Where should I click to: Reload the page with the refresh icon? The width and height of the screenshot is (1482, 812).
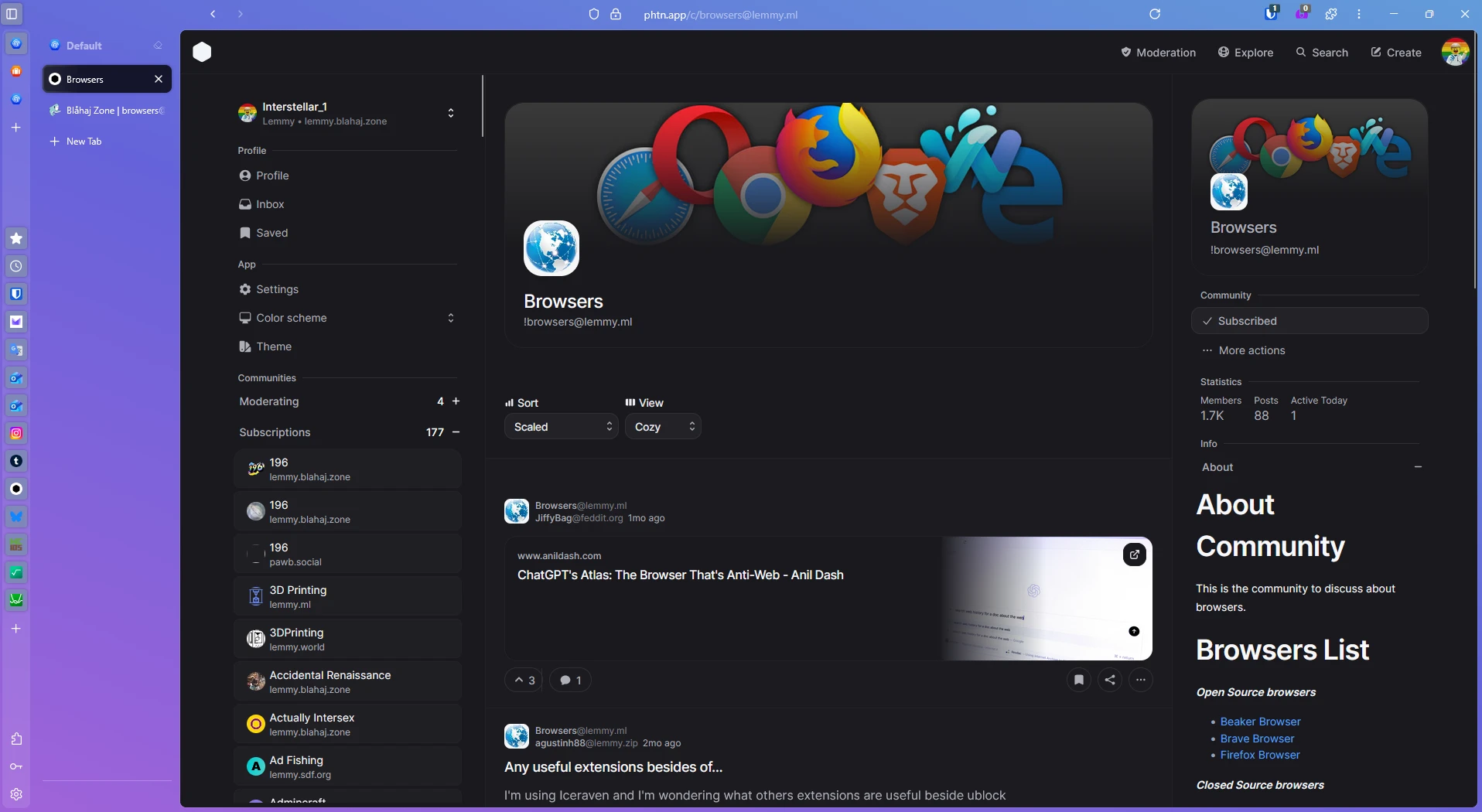pyautogui.click(x=1155, y=14)
